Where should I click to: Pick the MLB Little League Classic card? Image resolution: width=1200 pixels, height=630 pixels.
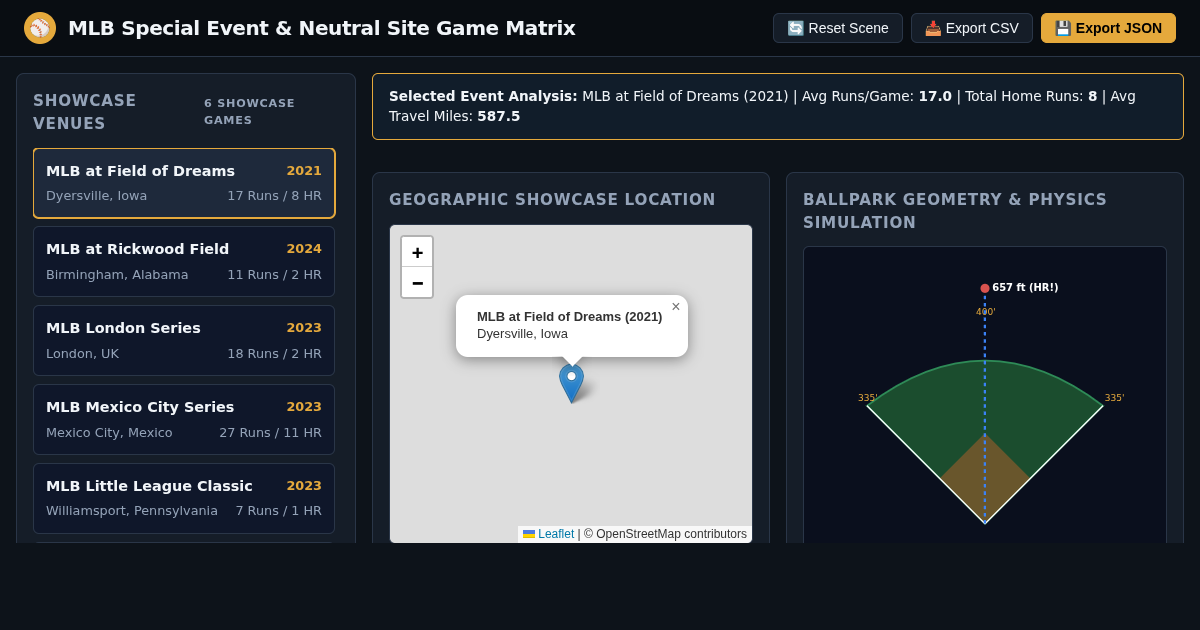click(184, 499)
